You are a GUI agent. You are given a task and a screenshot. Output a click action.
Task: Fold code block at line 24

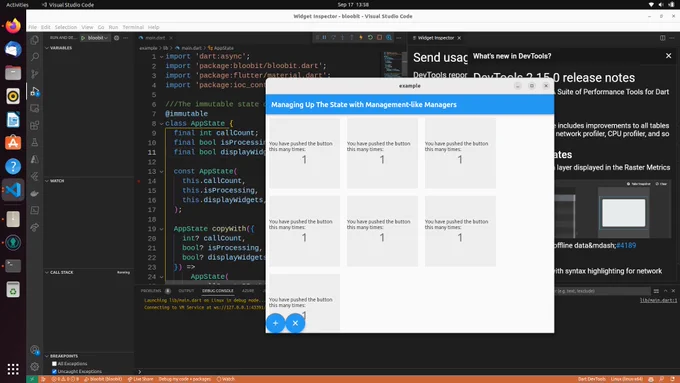pyautogui.click(x=161, y=277)
